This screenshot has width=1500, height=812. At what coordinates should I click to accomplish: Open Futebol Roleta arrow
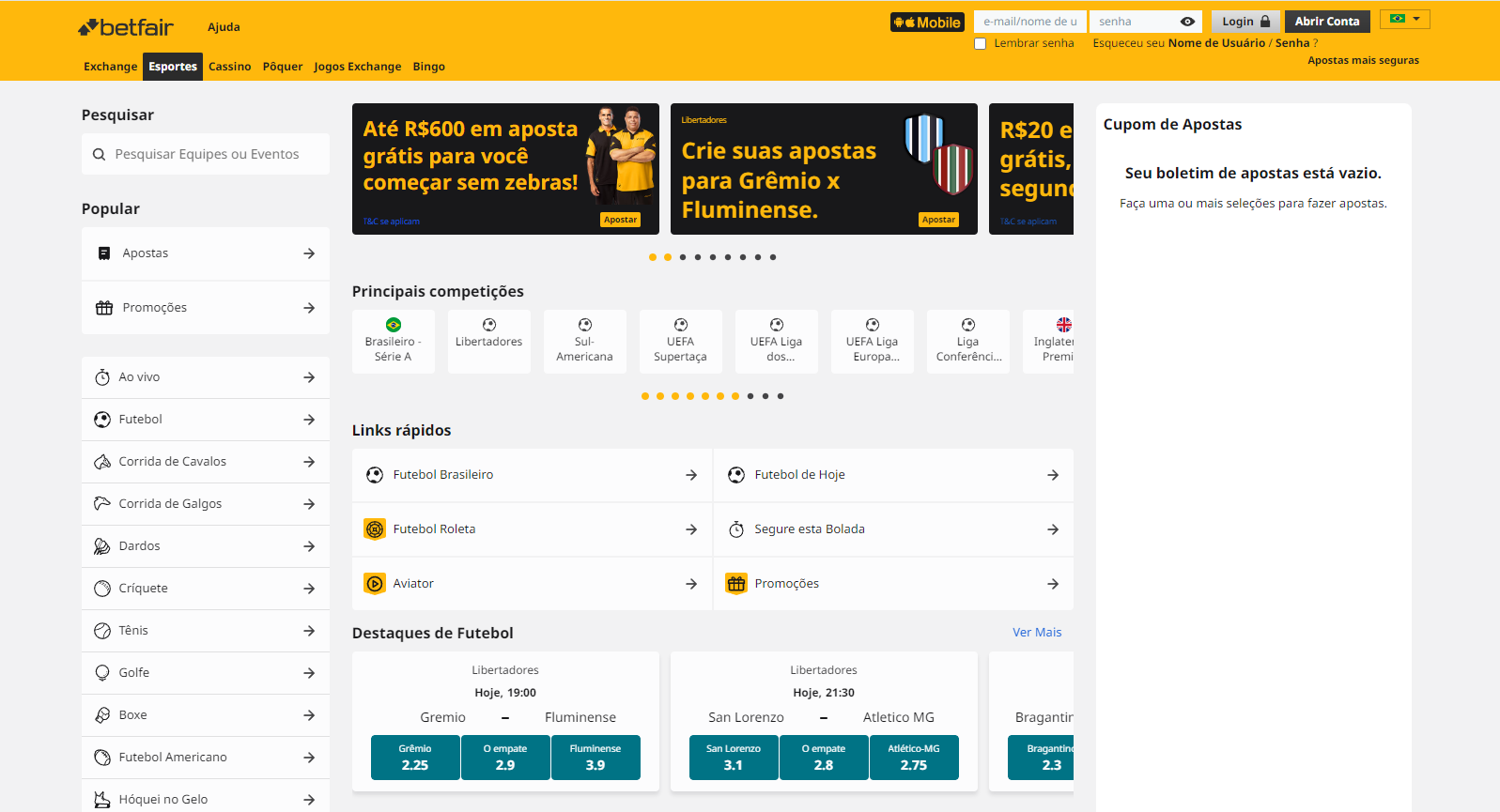[691, 529]
